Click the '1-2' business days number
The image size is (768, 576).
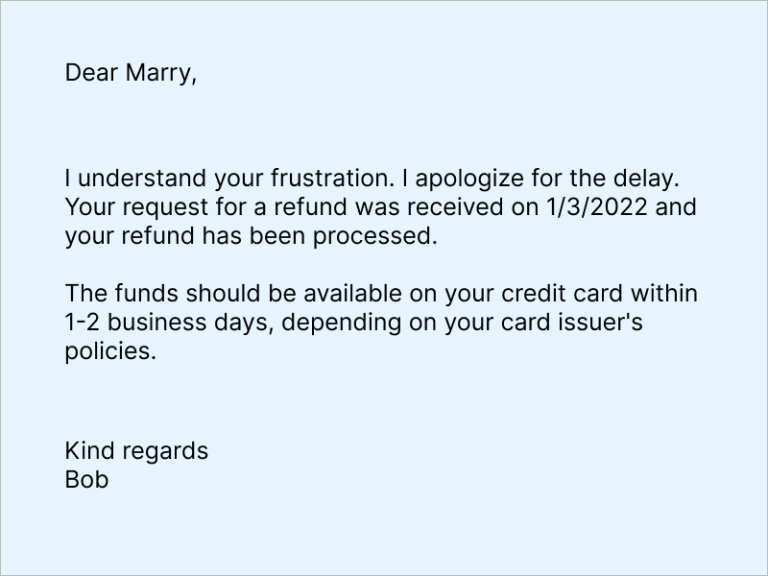coord(82,324)
